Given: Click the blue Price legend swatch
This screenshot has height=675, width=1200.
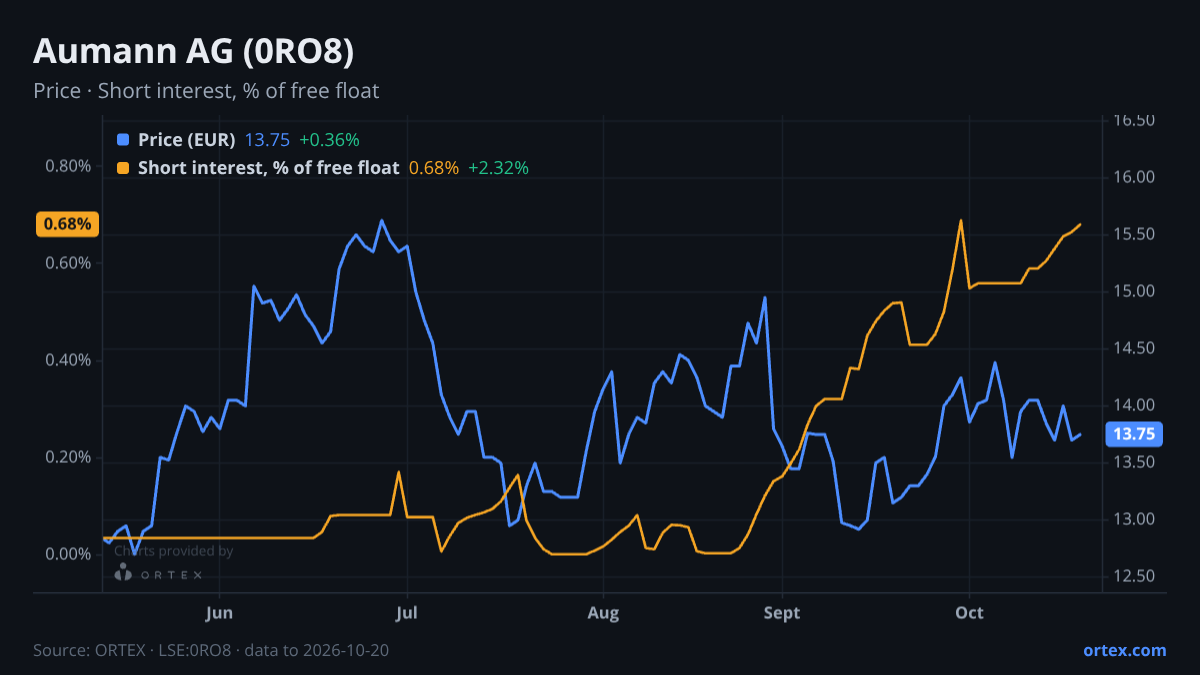Looking at the screenshot, I should [123, 140].
